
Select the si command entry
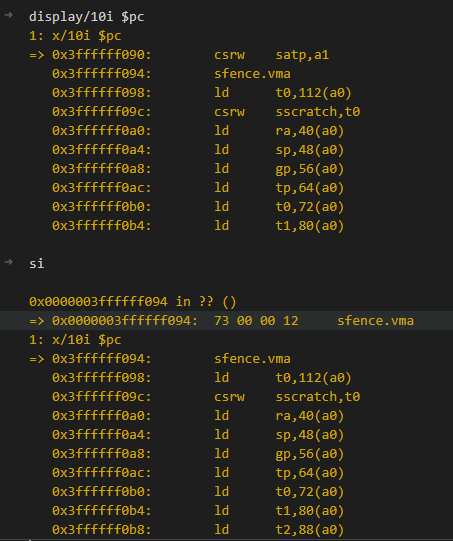tap(37, 264)
